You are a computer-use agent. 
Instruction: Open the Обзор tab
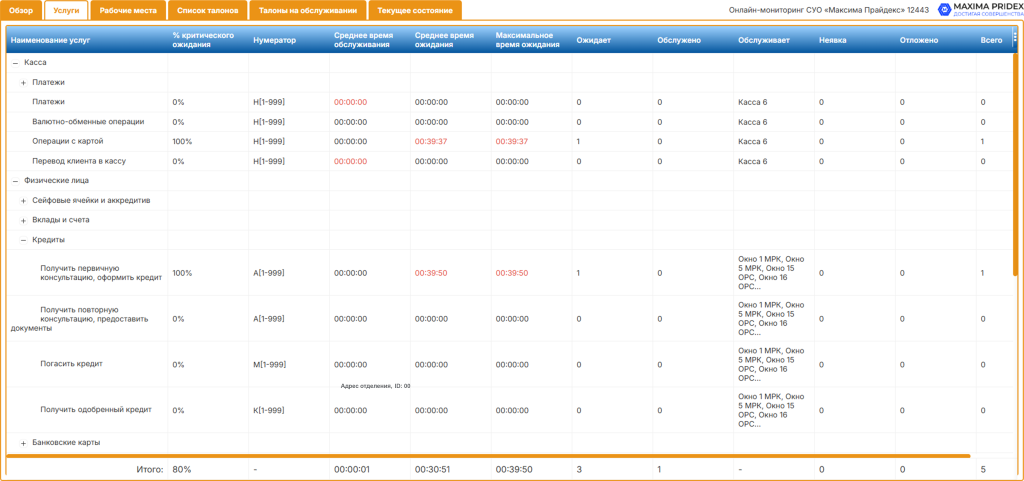(x=21, y=10)
